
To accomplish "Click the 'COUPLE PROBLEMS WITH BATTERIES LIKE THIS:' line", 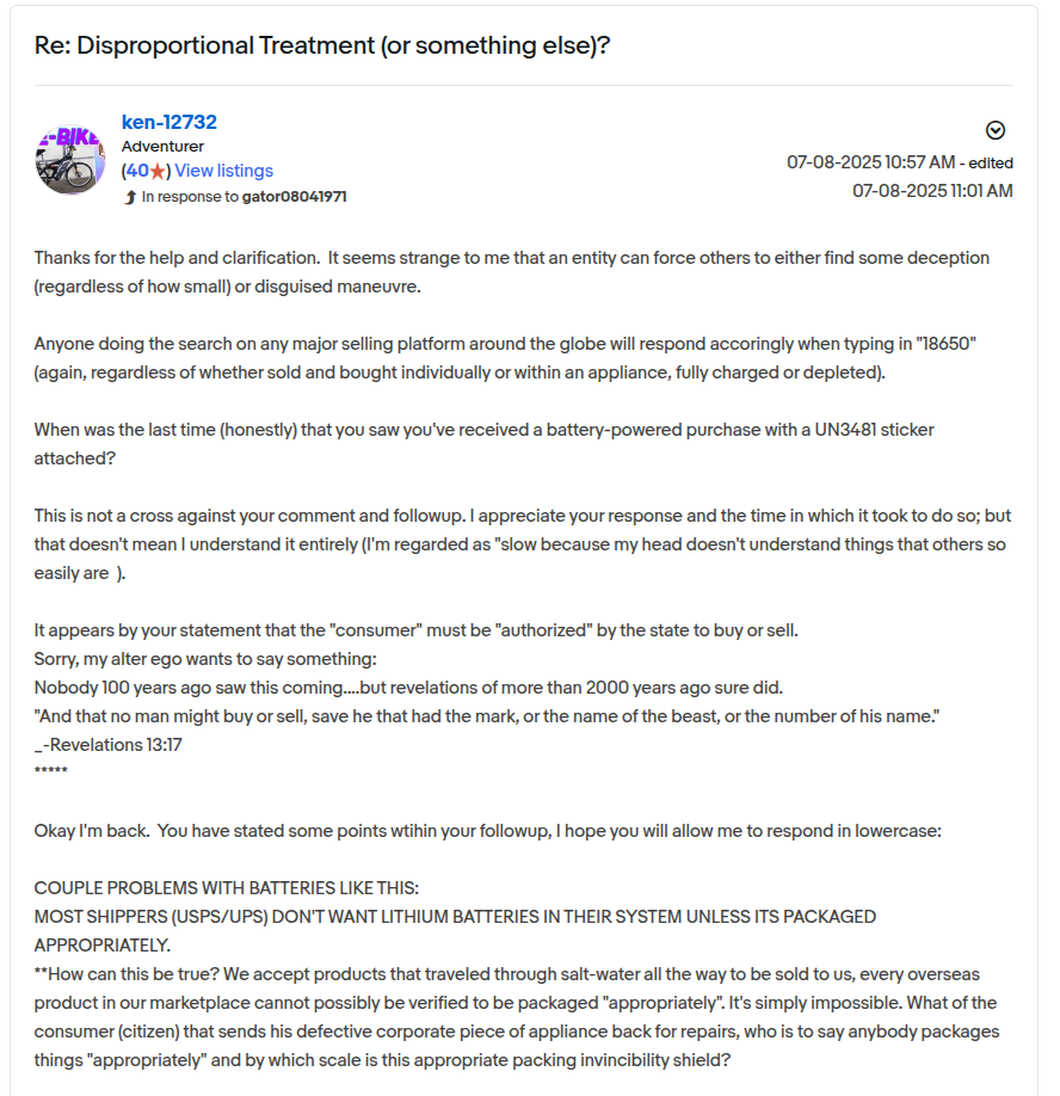I will click(x=227, y=888).
